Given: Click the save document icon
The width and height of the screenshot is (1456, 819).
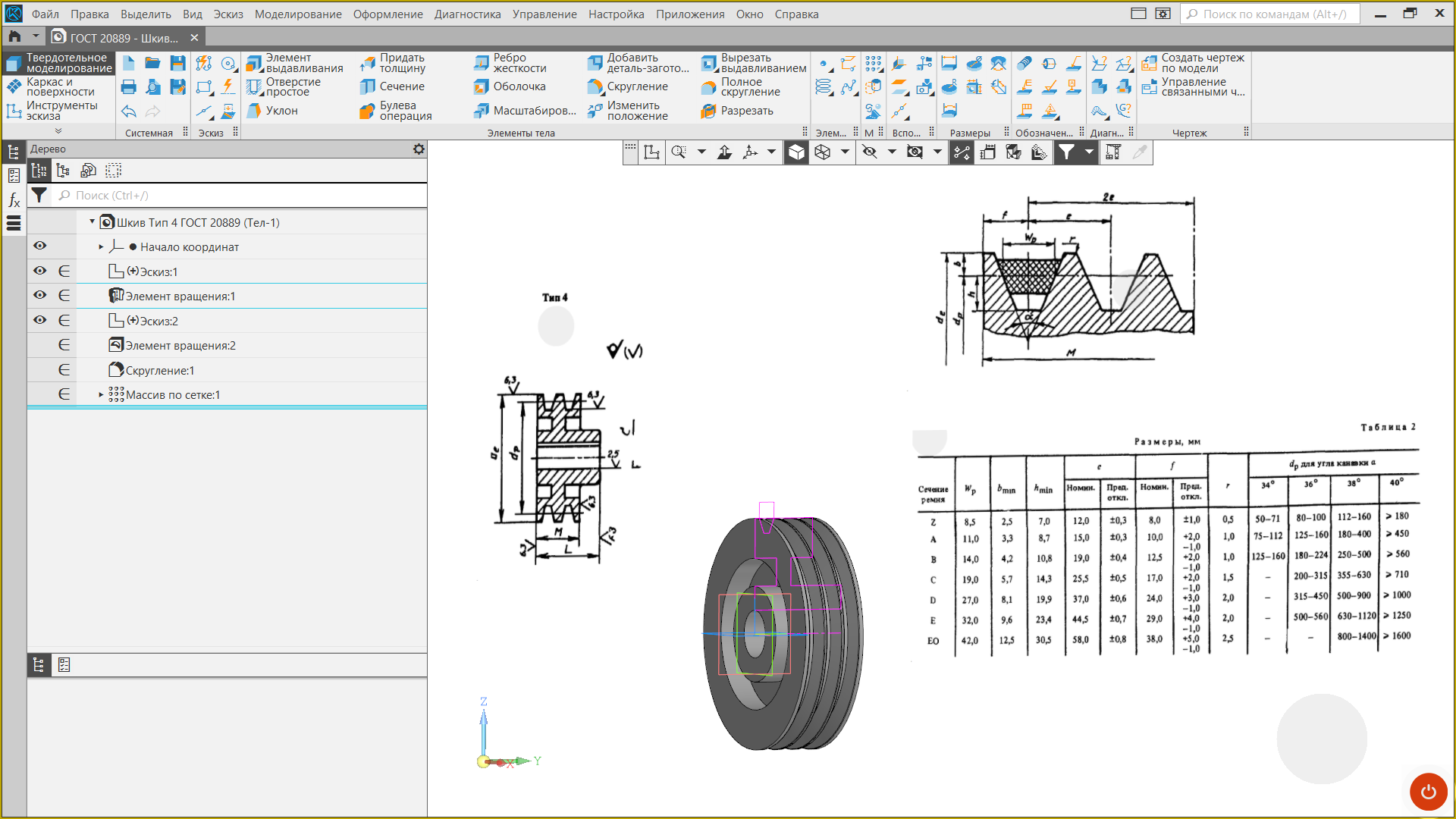Looking at the screenshot, I should pos(177,63).
